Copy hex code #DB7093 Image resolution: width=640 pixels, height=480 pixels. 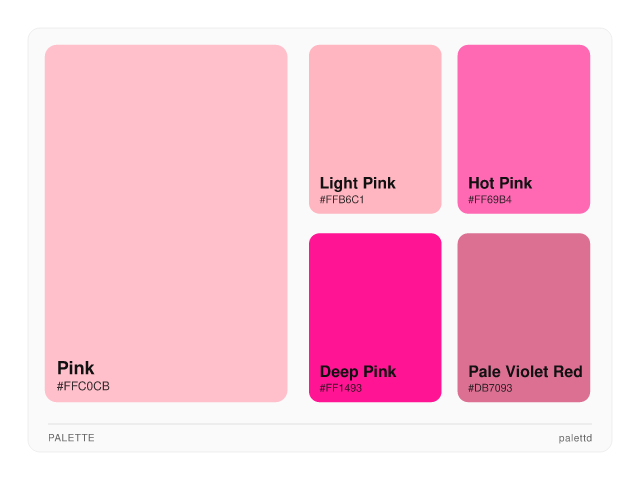pos(490,388)
